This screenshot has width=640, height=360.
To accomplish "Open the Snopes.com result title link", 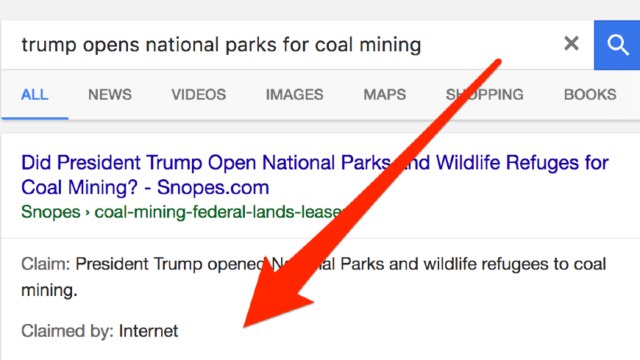I will [x=315, y=175].
